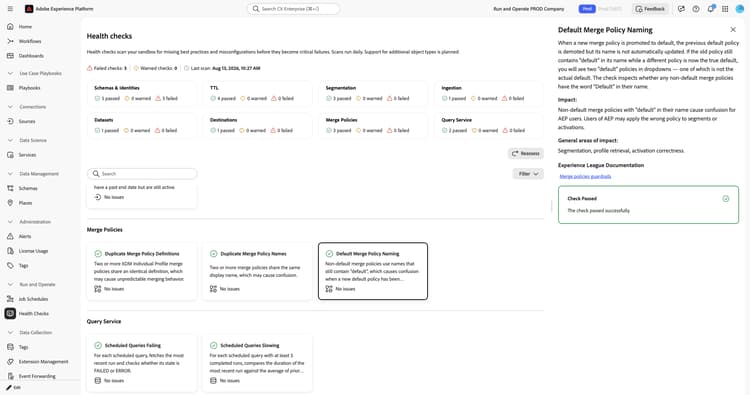Viewport: 750px width, 395px height.
Task: Open the Destinations summary card
Action: 257,125
